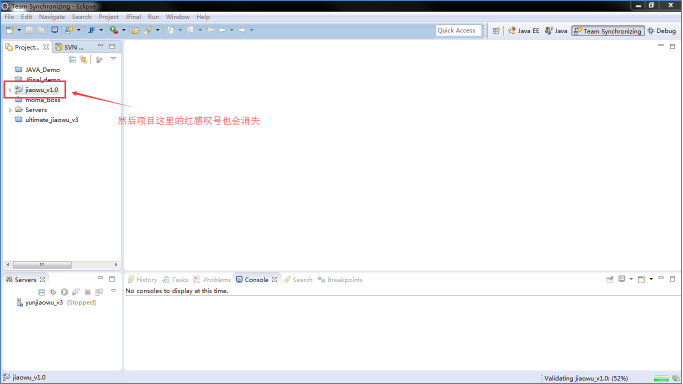Maximize the Project Explorer panel

pos(112,46)
